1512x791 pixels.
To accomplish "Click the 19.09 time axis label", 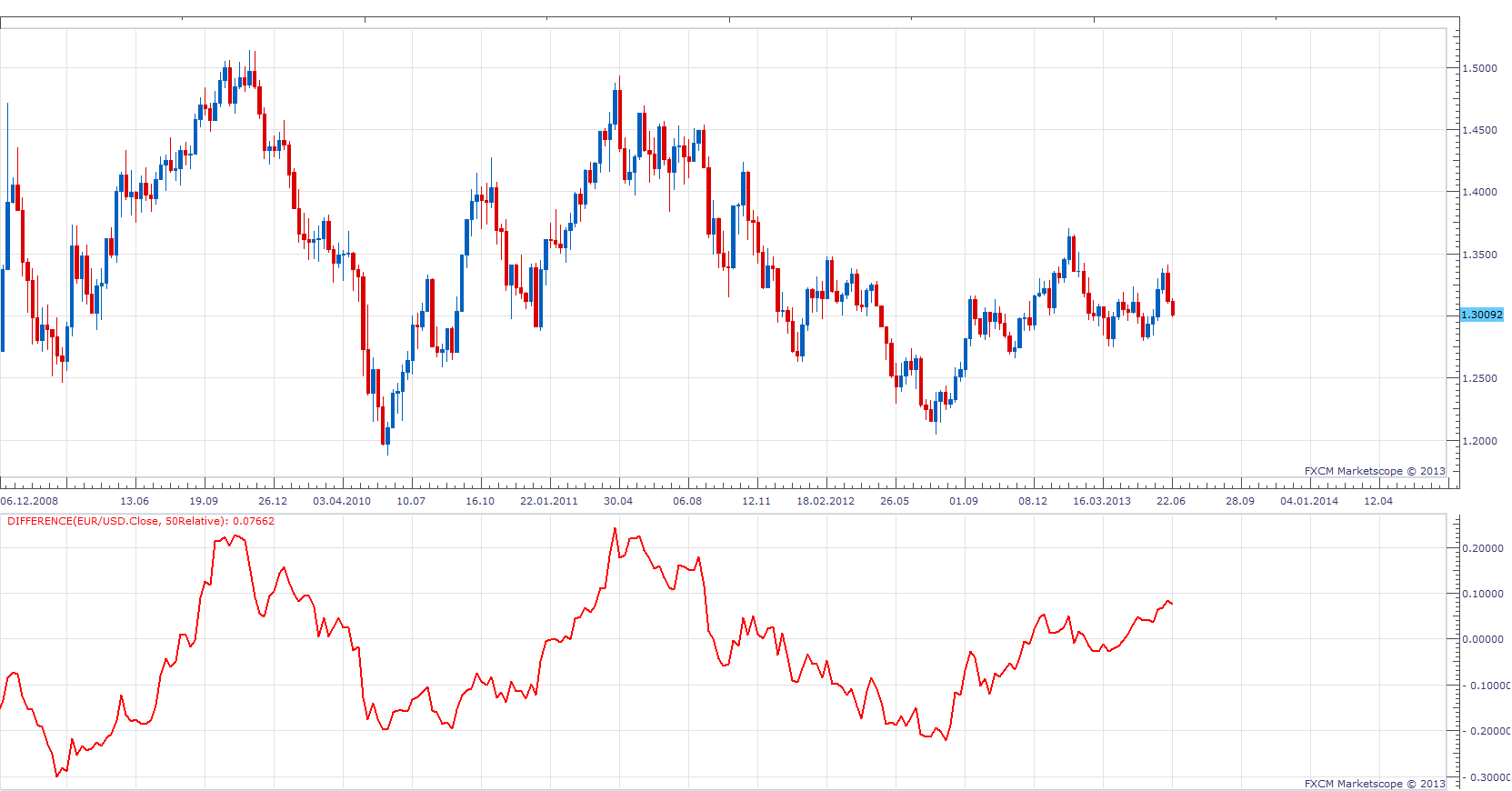I will coord(204,501).
